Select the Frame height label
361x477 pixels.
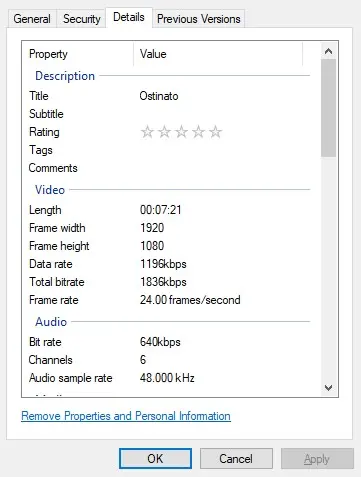point(59,246)
